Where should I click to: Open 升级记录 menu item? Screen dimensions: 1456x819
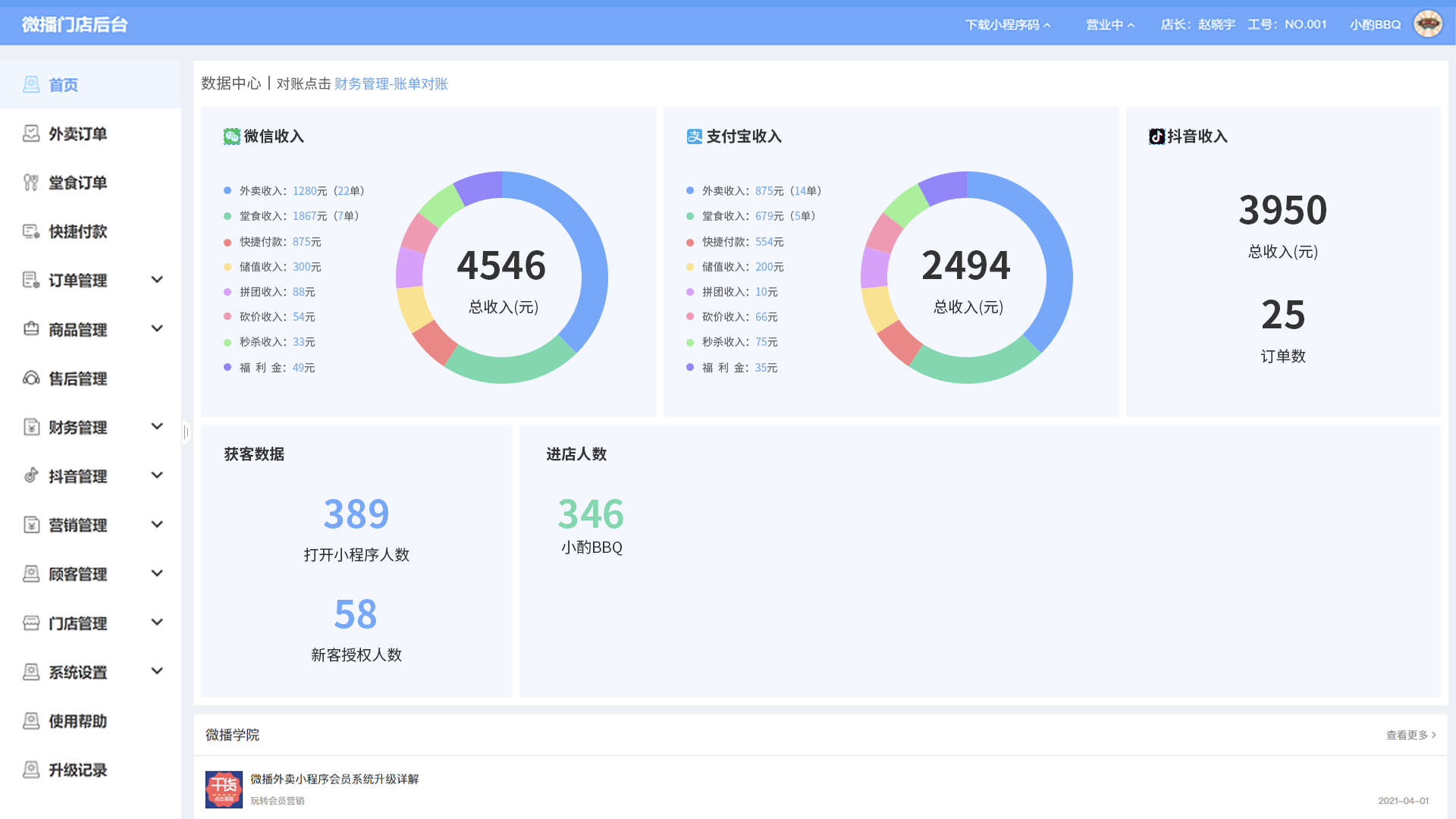pyautogui.click(x=91, y=770)
